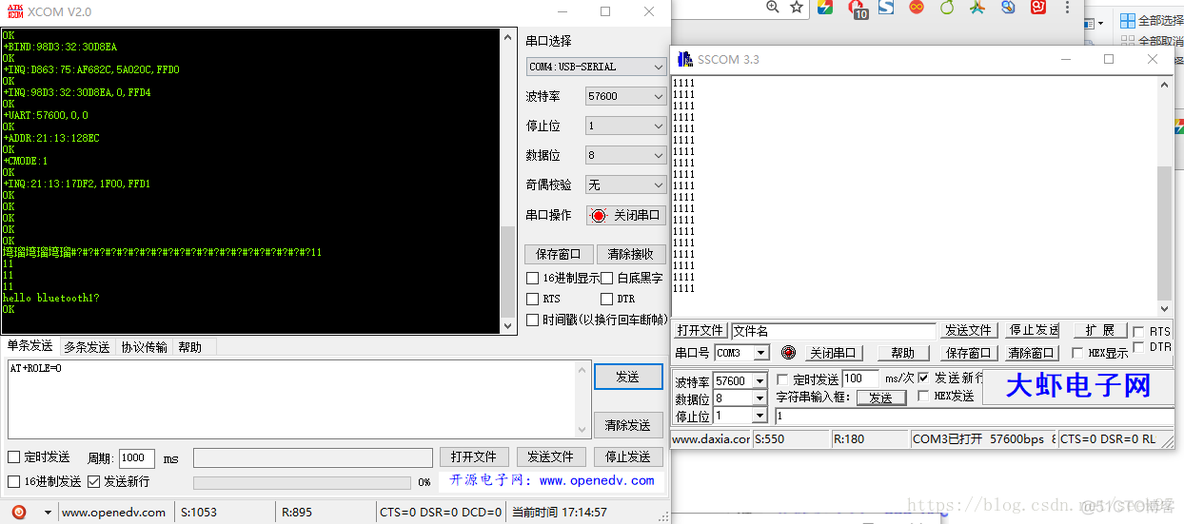Click 发送 button in SSCOM
This screenshot has height=524, width=1184.
880,398
